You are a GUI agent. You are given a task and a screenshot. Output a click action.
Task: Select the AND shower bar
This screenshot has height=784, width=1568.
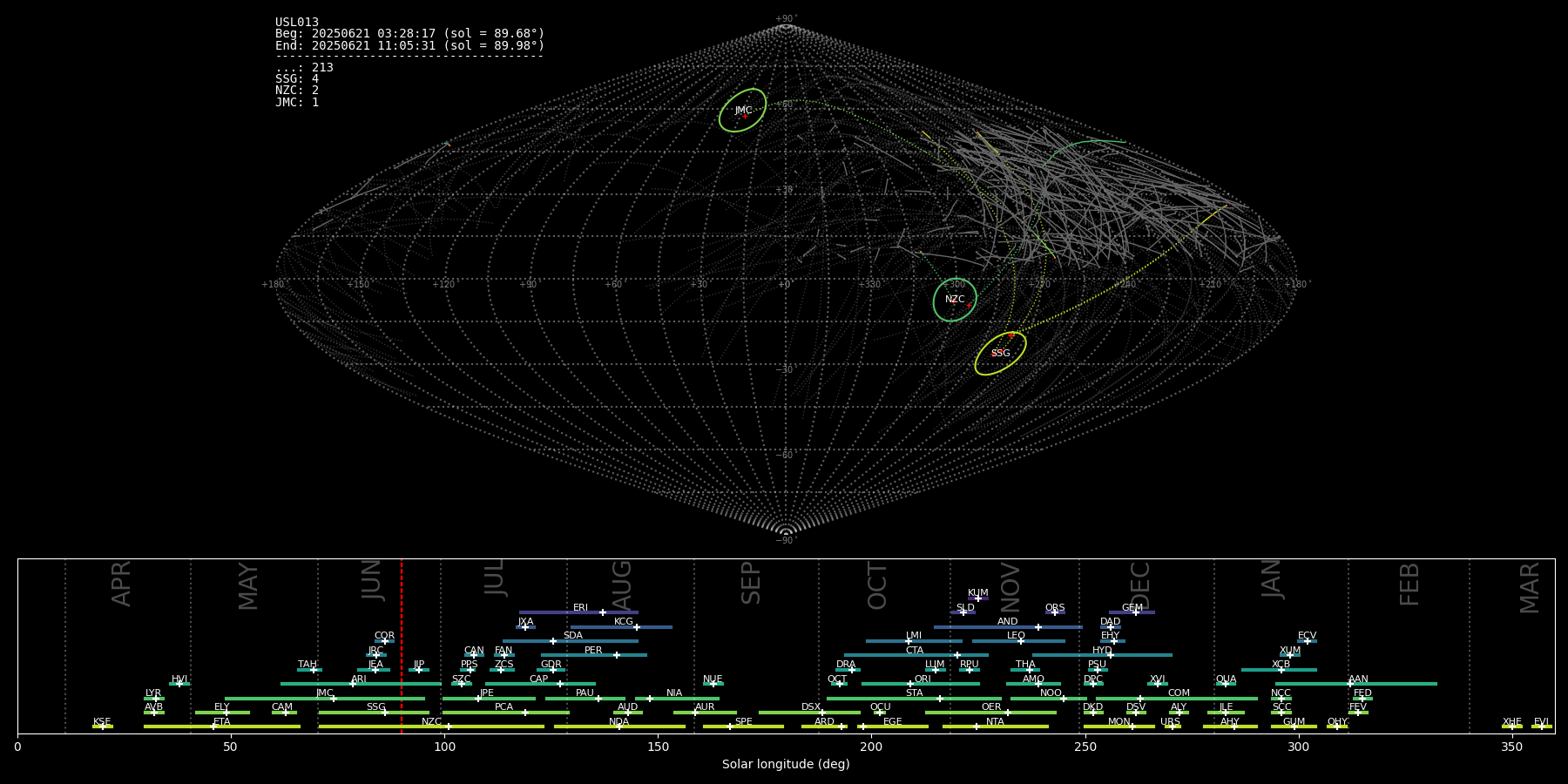(1008, 627)
